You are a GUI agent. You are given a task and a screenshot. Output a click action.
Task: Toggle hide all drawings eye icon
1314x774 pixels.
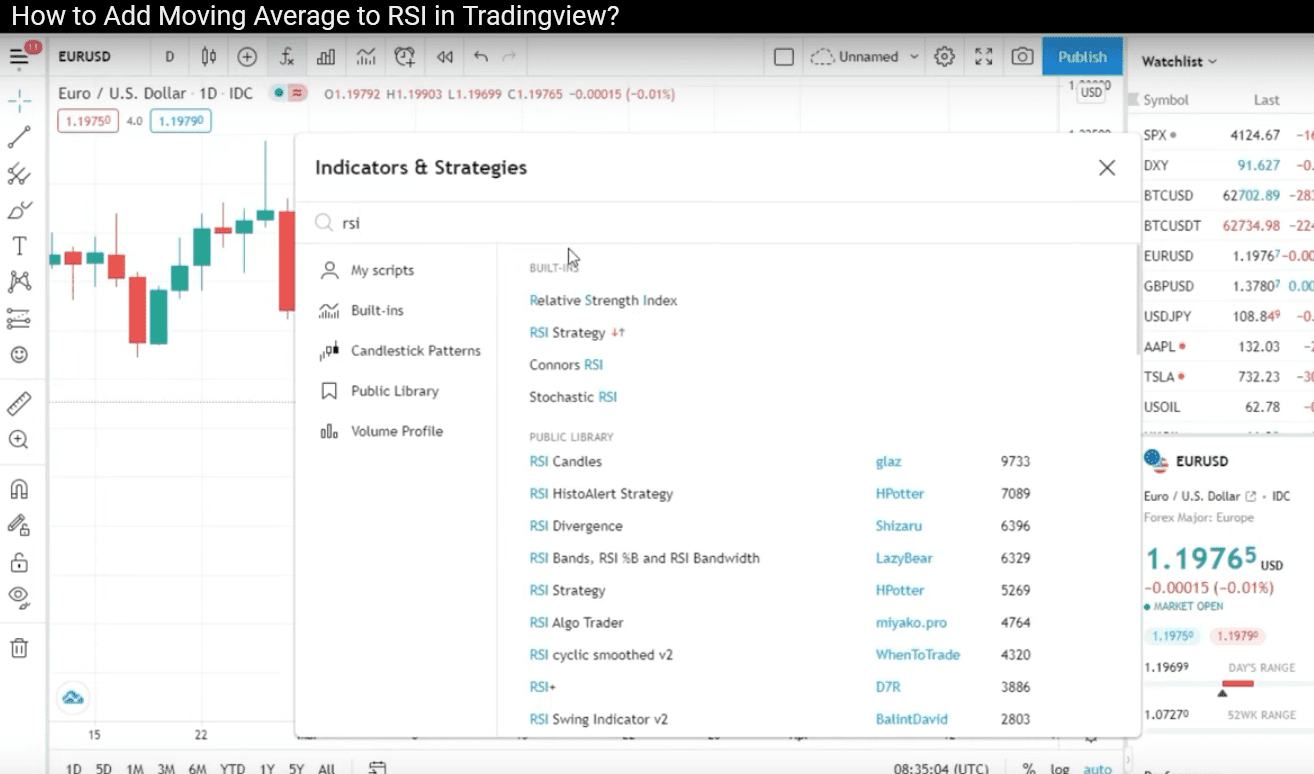(19, 597)
